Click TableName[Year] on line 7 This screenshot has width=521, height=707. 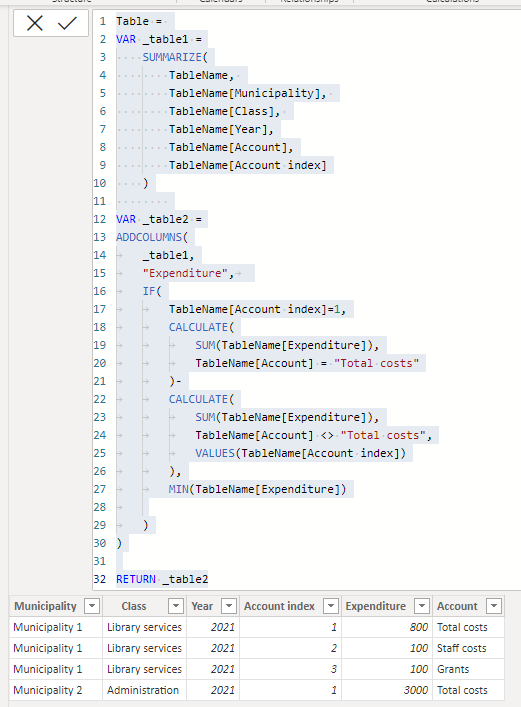[x=218, y=129]
